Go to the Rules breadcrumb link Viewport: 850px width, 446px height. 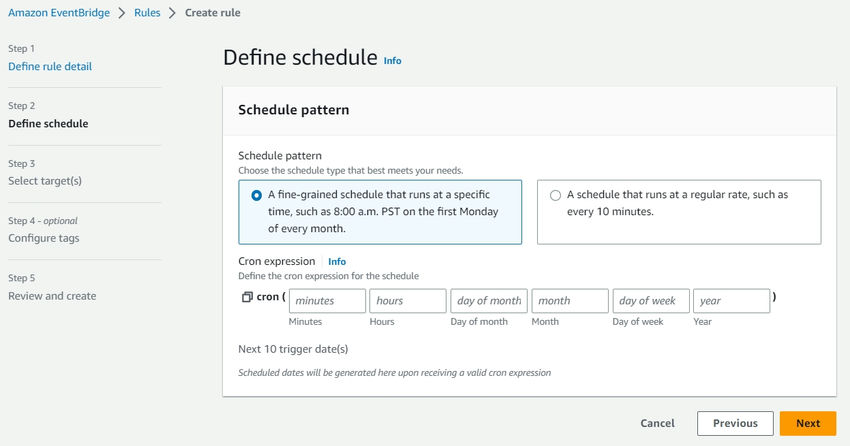(147, 12)
